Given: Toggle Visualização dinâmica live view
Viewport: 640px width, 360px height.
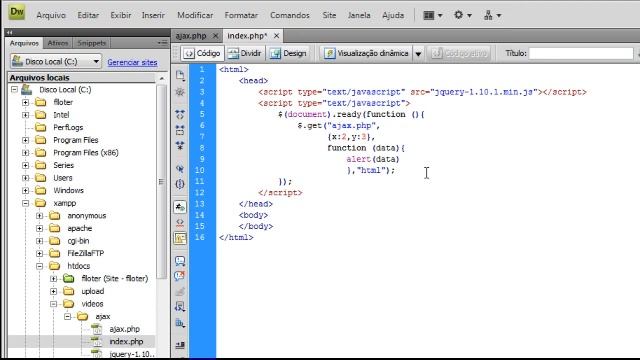Looking at the screenshot, I should pyautogui.click(x=367, y=53).
